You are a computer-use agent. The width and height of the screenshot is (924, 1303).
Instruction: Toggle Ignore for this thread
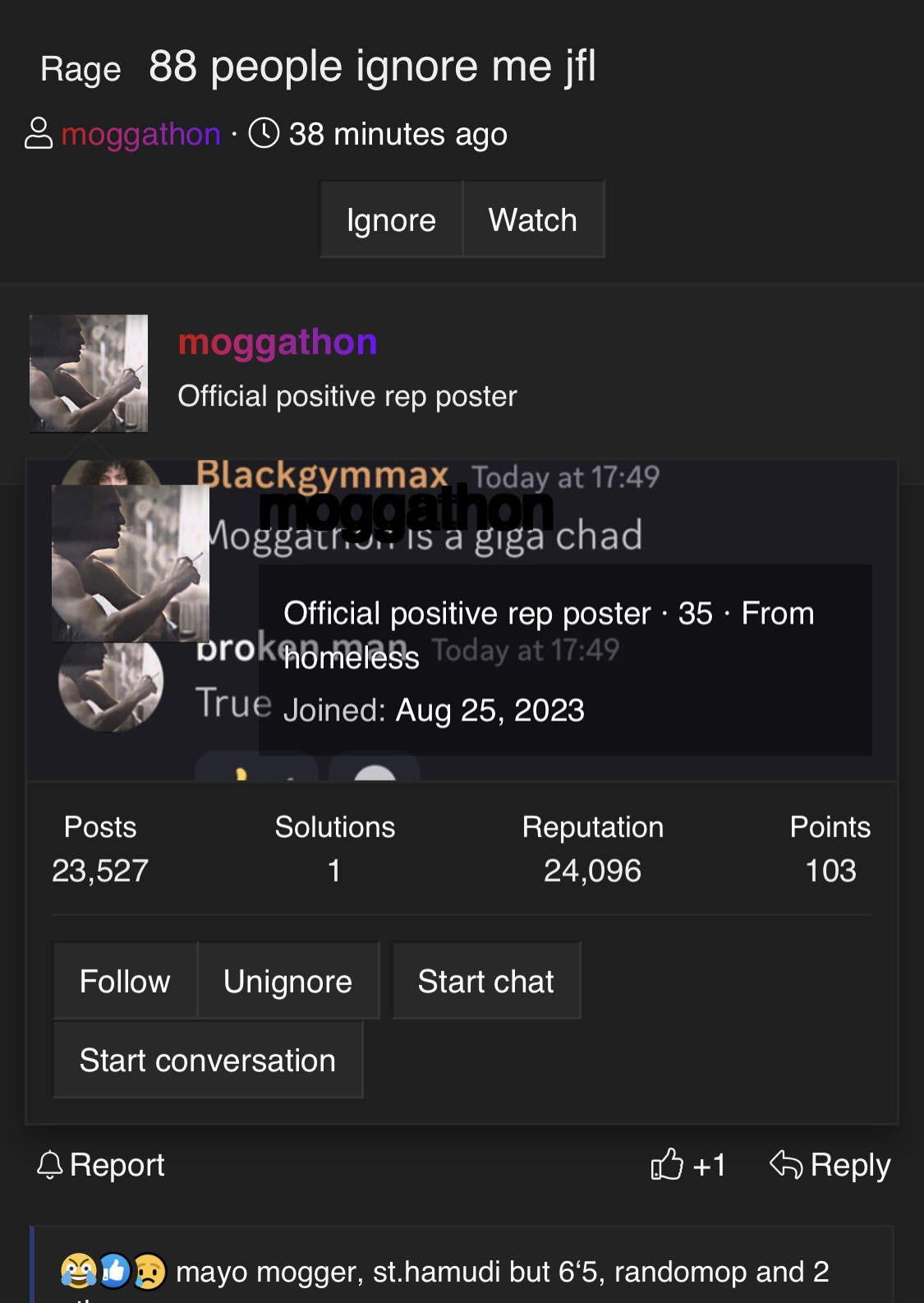(x=391, y=219)
